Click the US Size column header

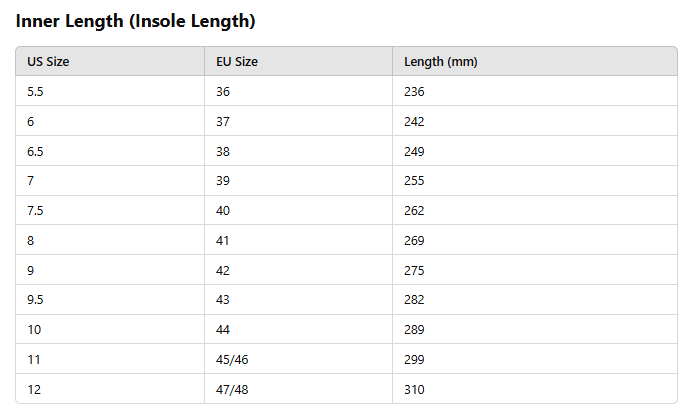[x=48, y=62]
